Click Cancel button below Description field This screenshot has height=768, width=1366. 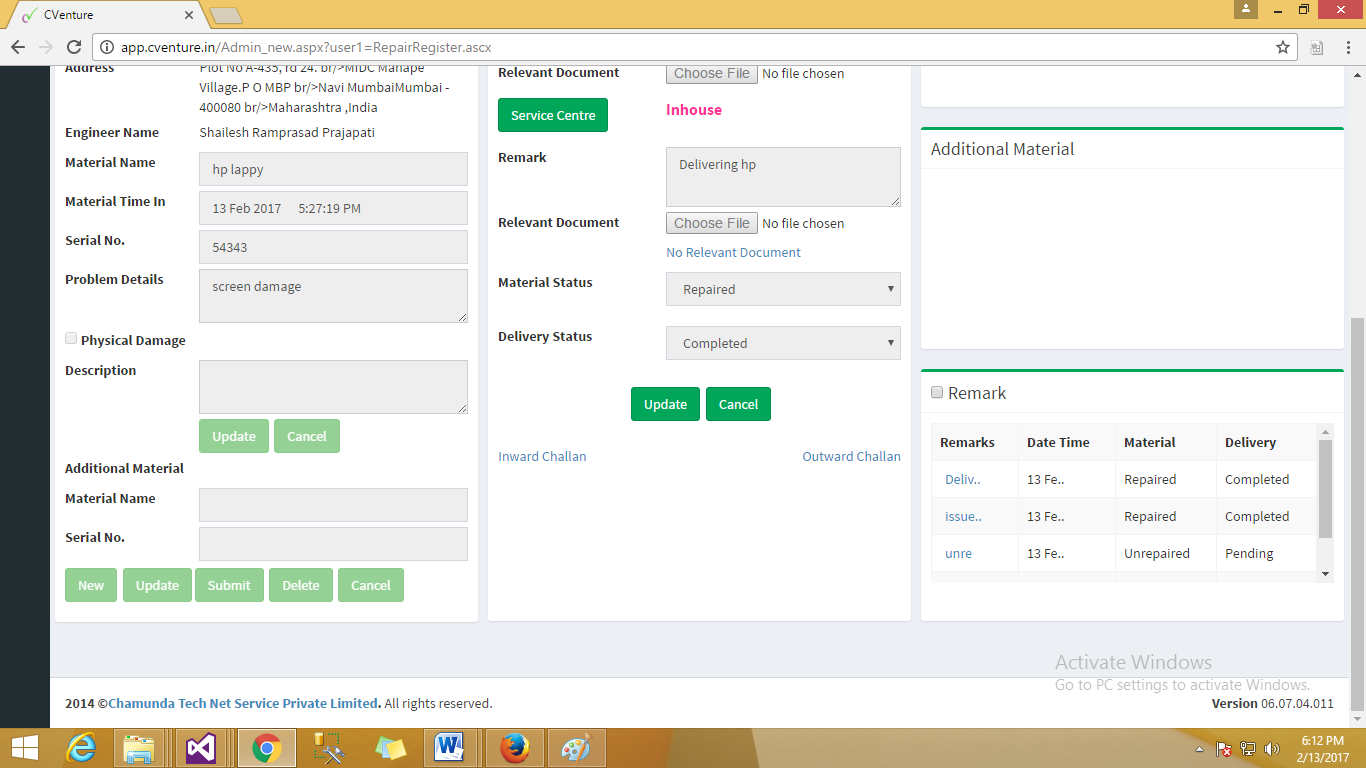307,436
